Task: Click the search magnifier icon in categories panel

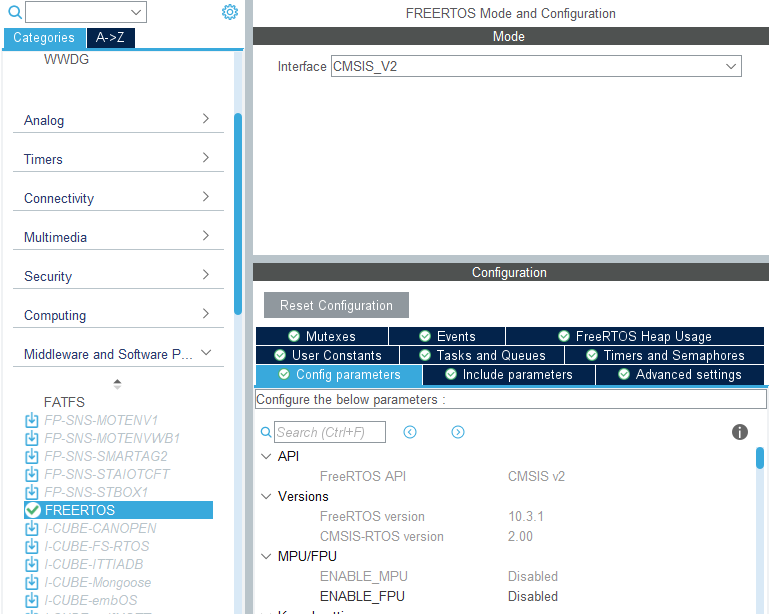Action: click(x=15, y=12)
